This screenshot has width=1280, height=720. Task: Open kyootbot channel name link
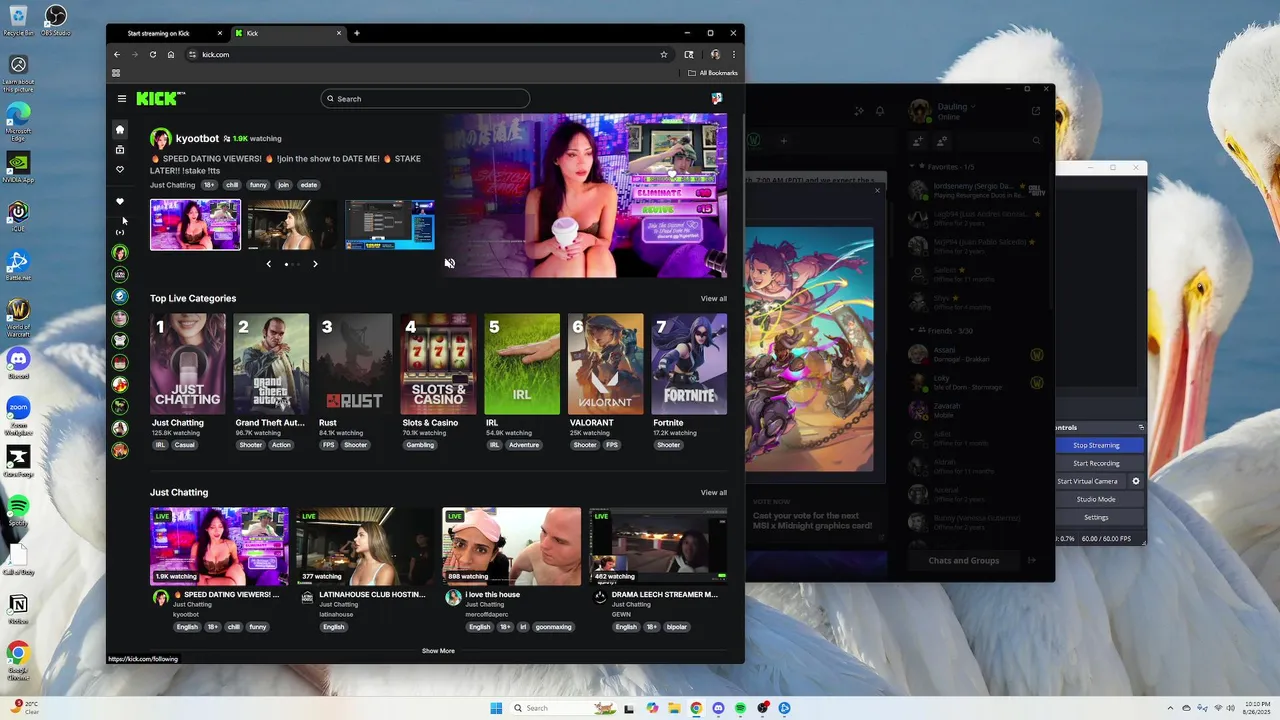(197, 139)
